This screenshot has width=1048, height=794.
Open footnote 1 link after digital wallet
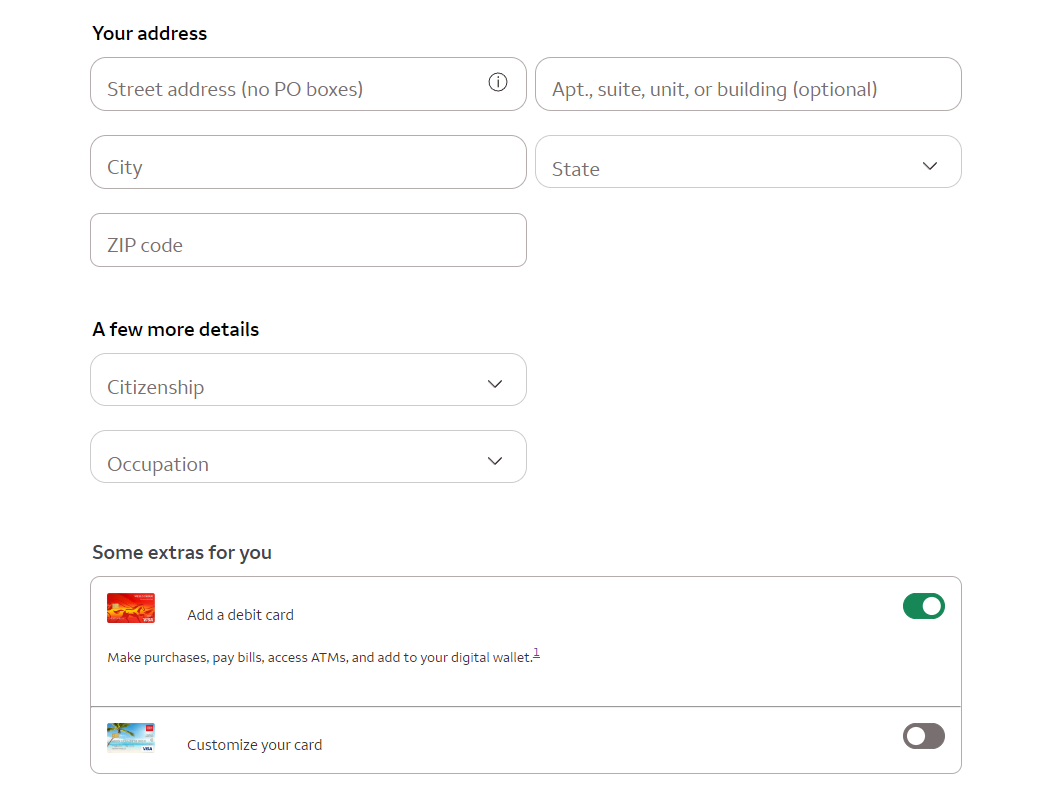(536, 653)
